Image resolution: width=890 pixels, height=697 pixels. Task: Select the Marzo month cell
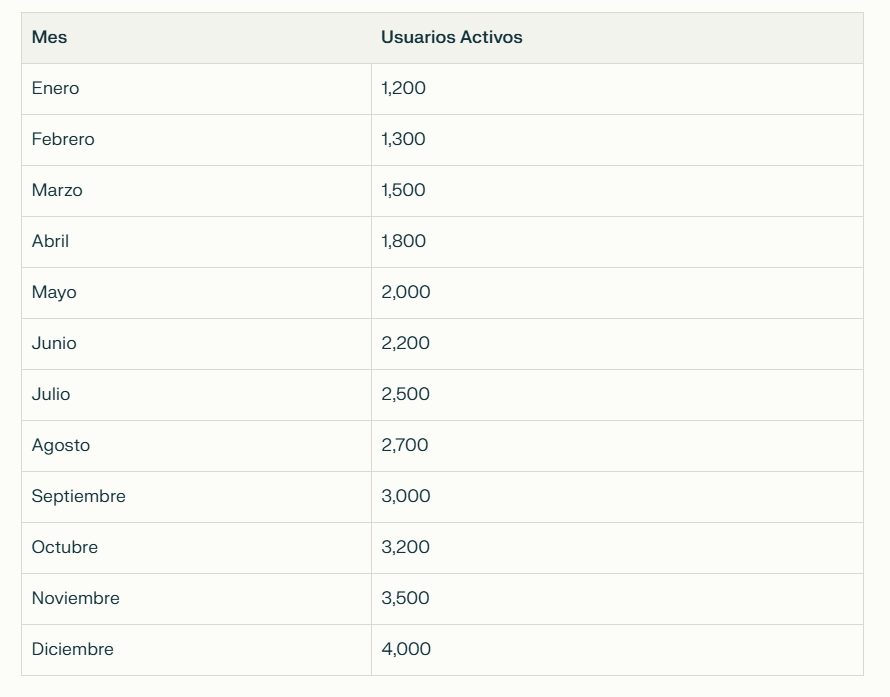(196, 191)
